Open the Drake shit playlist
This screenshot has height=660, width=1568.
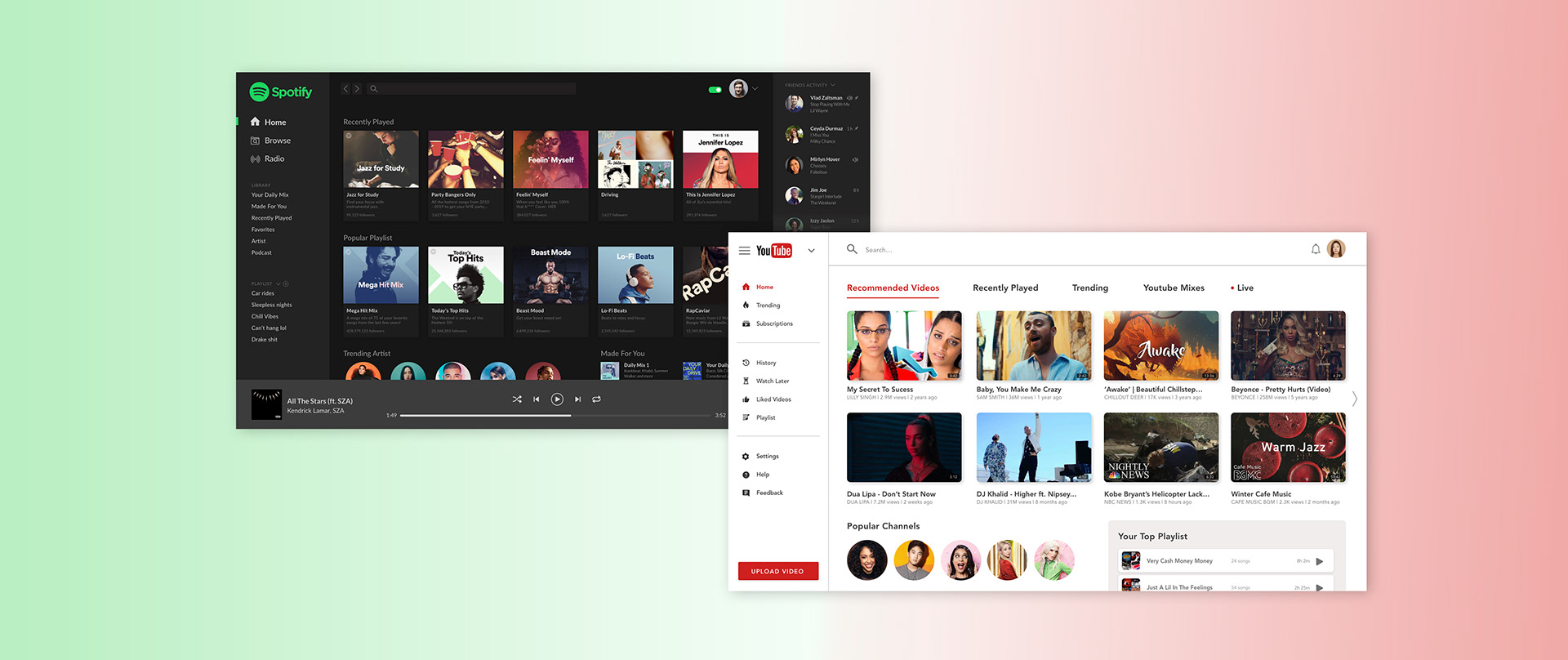pos(264,339)
